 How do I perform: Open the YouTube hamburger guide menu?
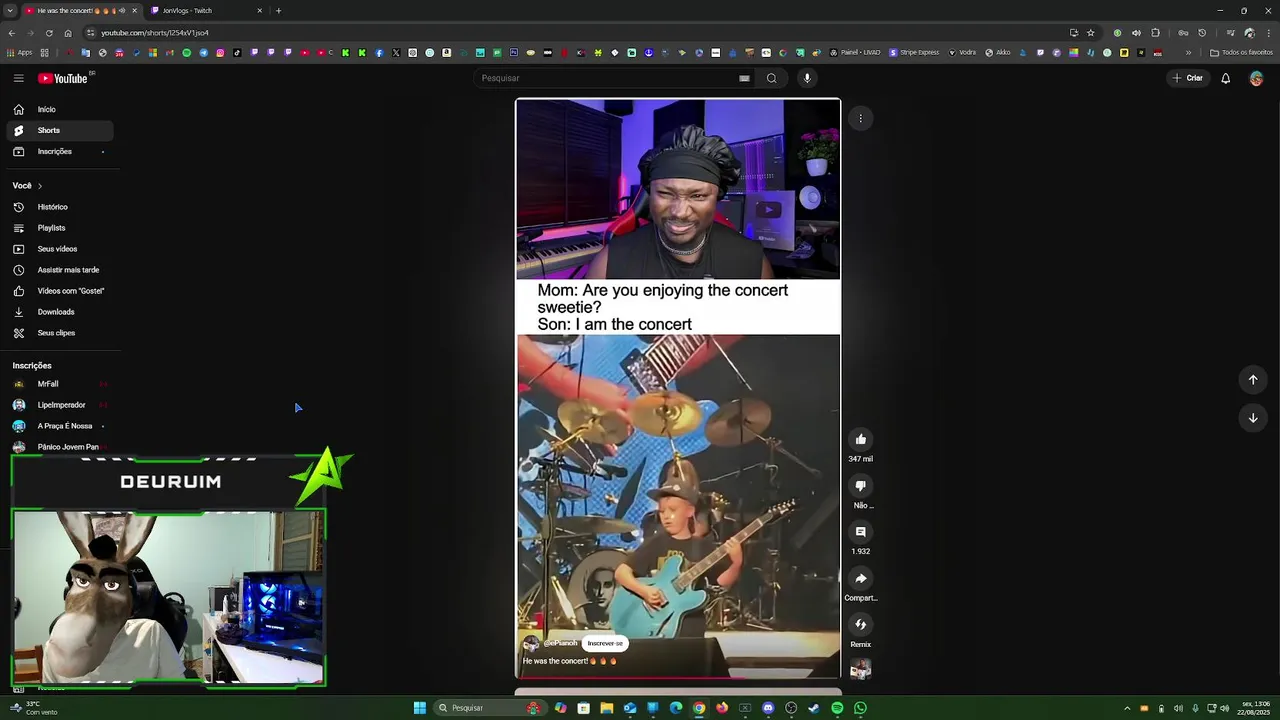tap(18, 78)
